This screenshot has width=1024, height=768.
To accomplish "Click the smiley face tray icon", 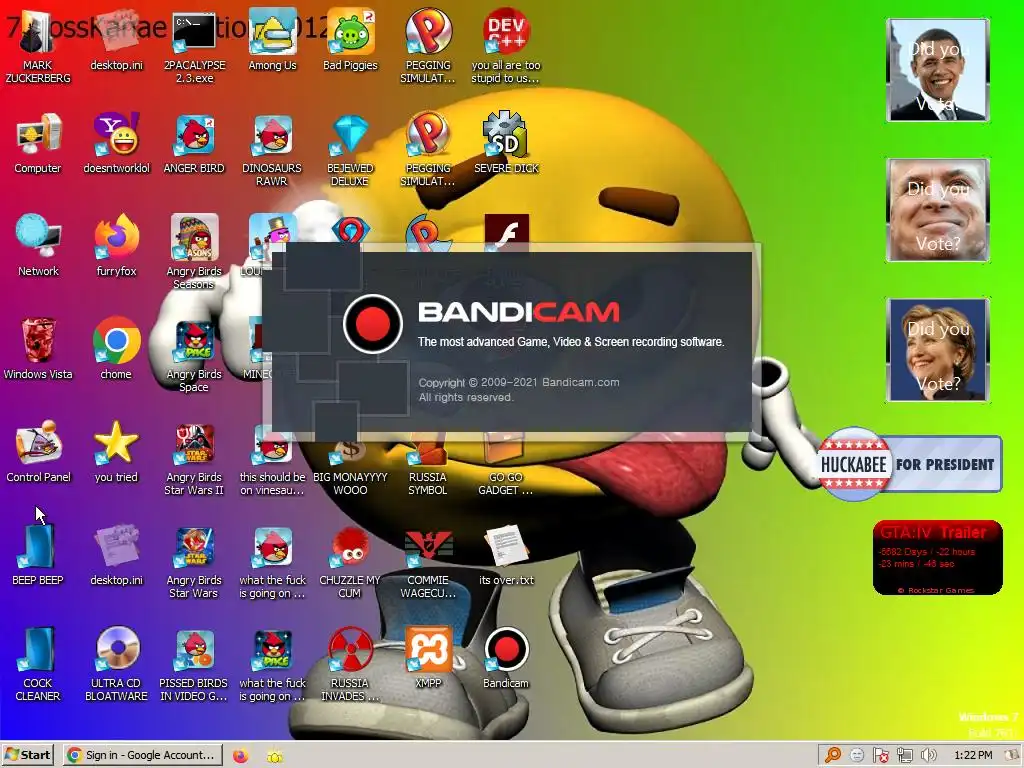I will (x=857, y=755).
